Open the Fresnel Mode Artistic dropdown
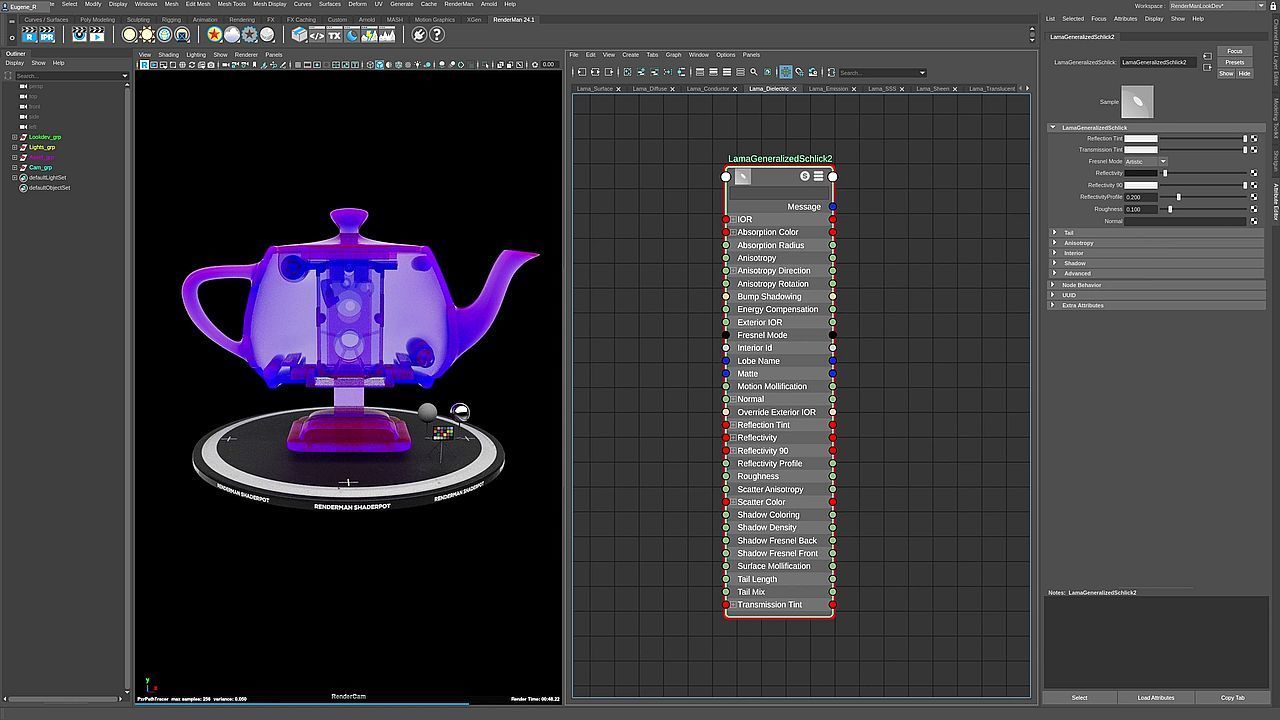The image size is (1280, 720). [1146, 161]
